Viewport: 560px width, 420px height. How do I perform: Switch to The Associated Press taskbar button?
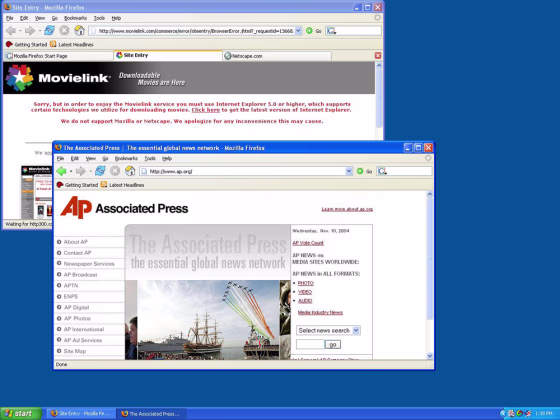(x=151, y=414)
